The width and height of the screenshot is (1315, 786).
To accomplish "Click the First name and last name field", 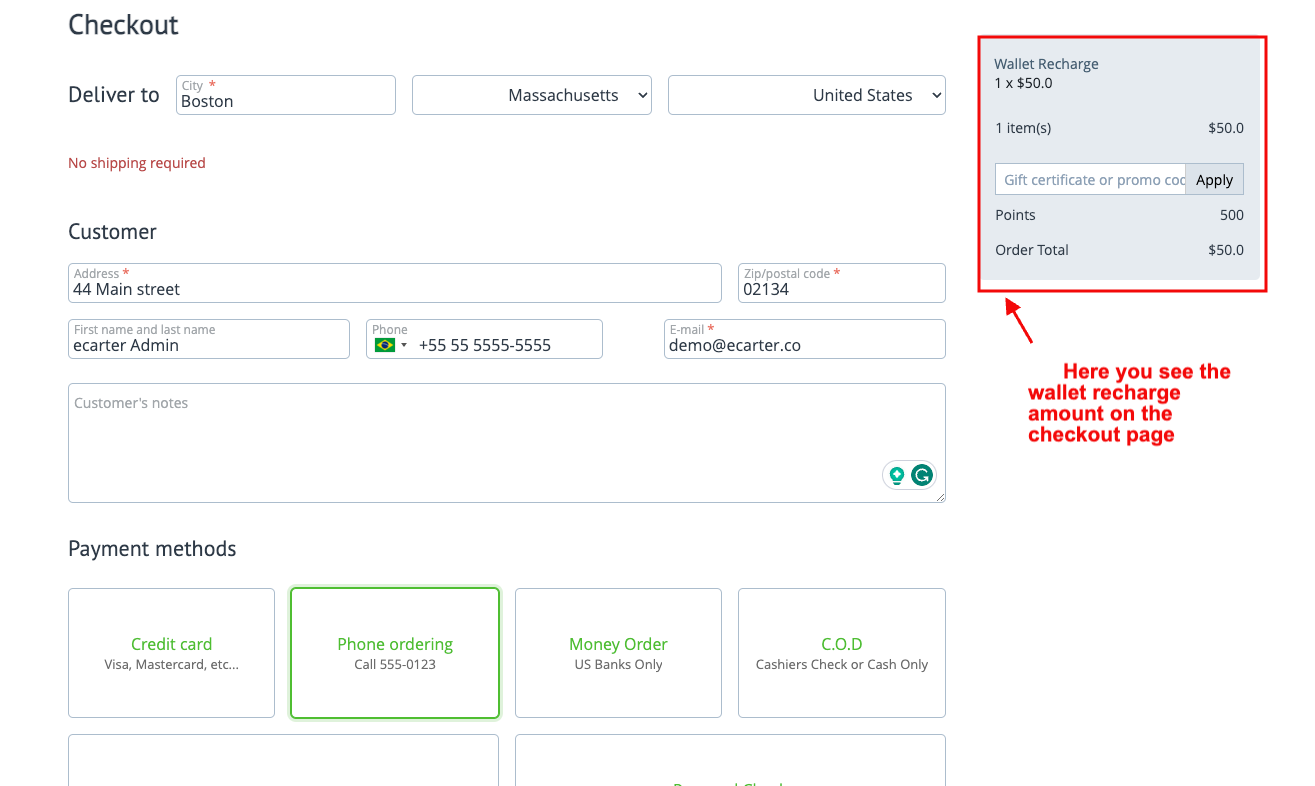I will click(208, 345).
